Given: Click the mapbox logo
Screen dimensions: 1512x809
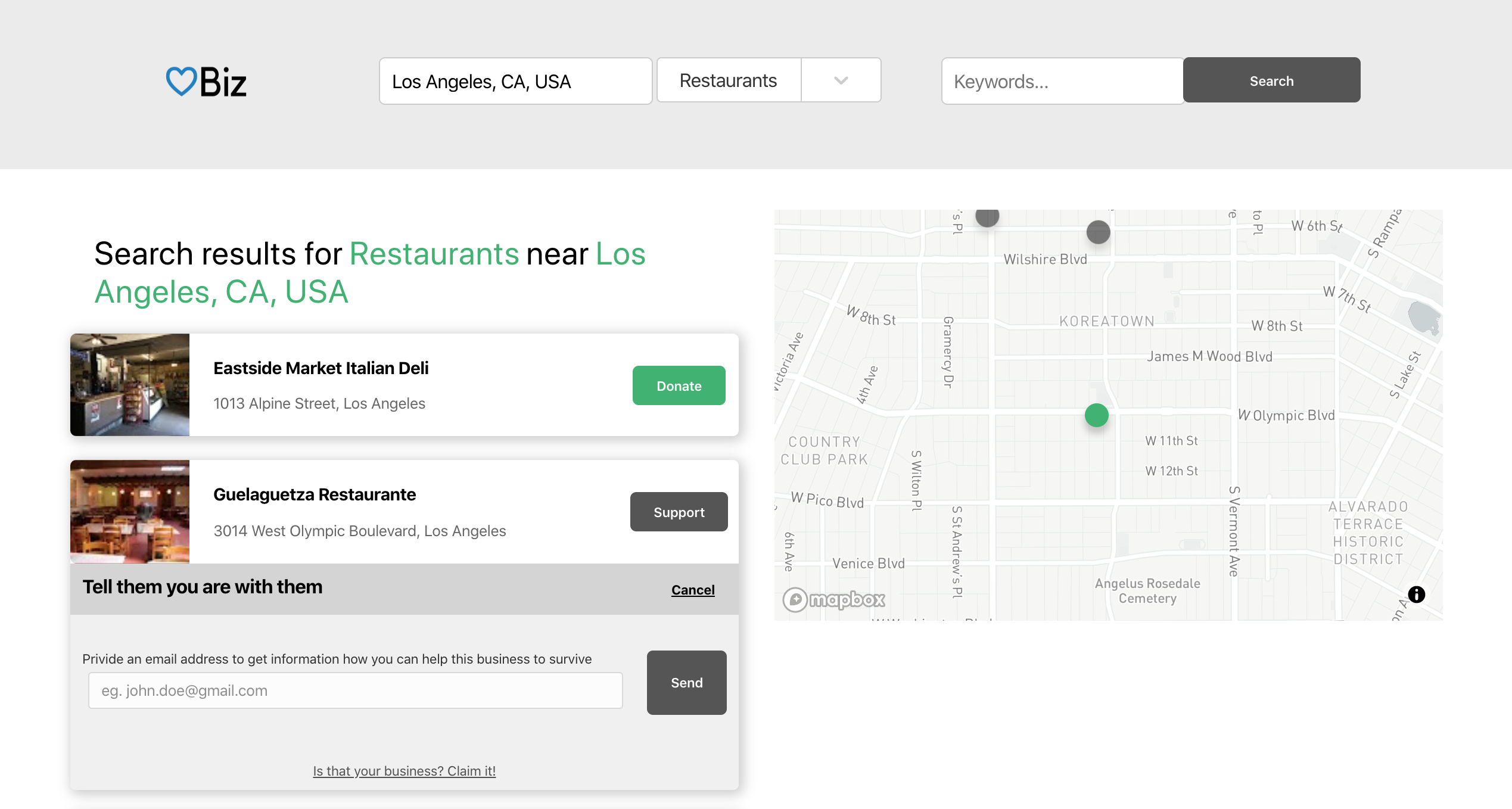Looking at the screenshot, I should pyautogui.click(x=834, y=599).
